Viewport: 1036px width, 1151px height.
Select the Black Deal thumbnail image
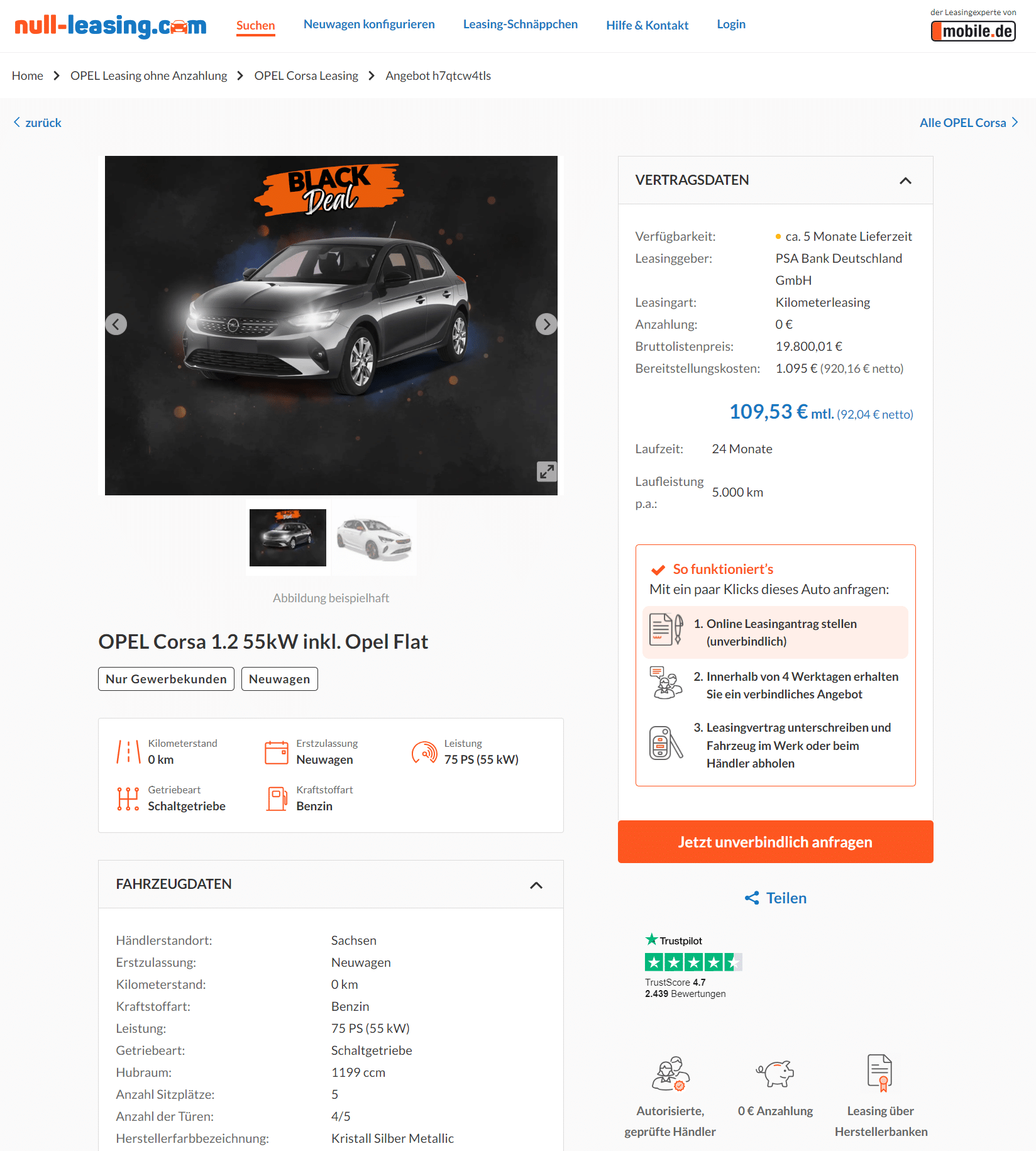click(288, 538)
